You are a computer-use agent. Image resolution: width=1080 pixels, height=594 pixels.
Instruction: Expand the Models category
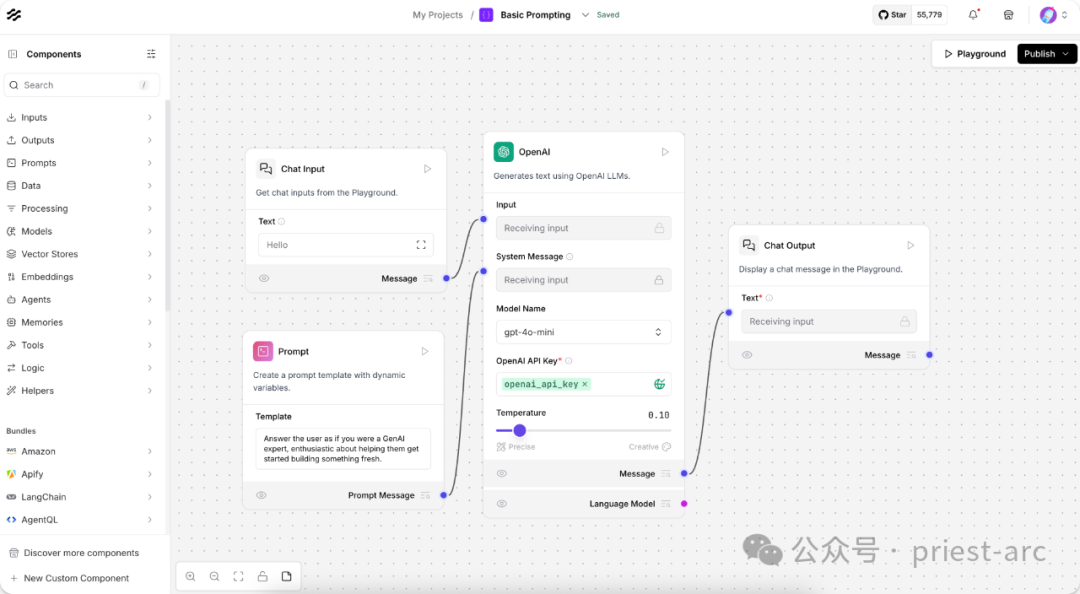point(81,231)
